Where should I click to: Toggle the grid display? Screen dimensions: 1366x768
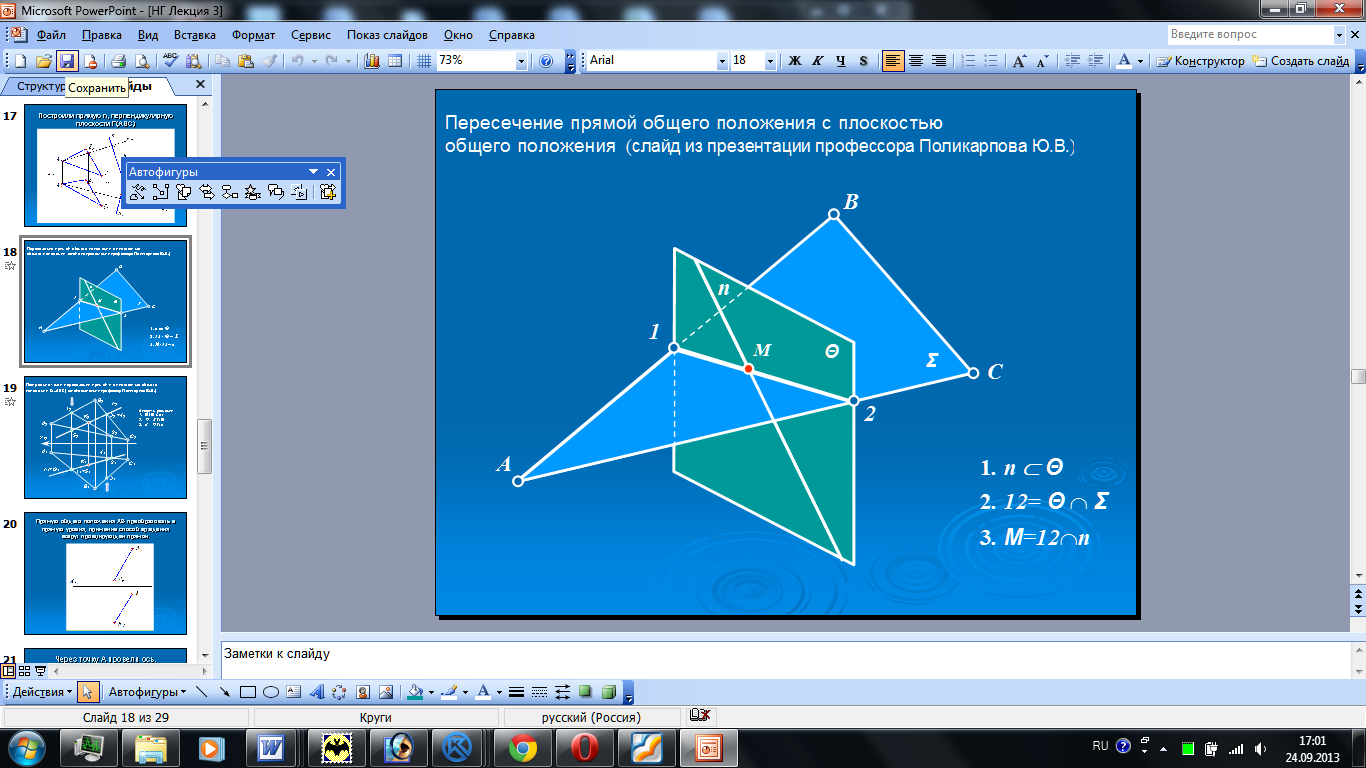click(x=423, y=60)
